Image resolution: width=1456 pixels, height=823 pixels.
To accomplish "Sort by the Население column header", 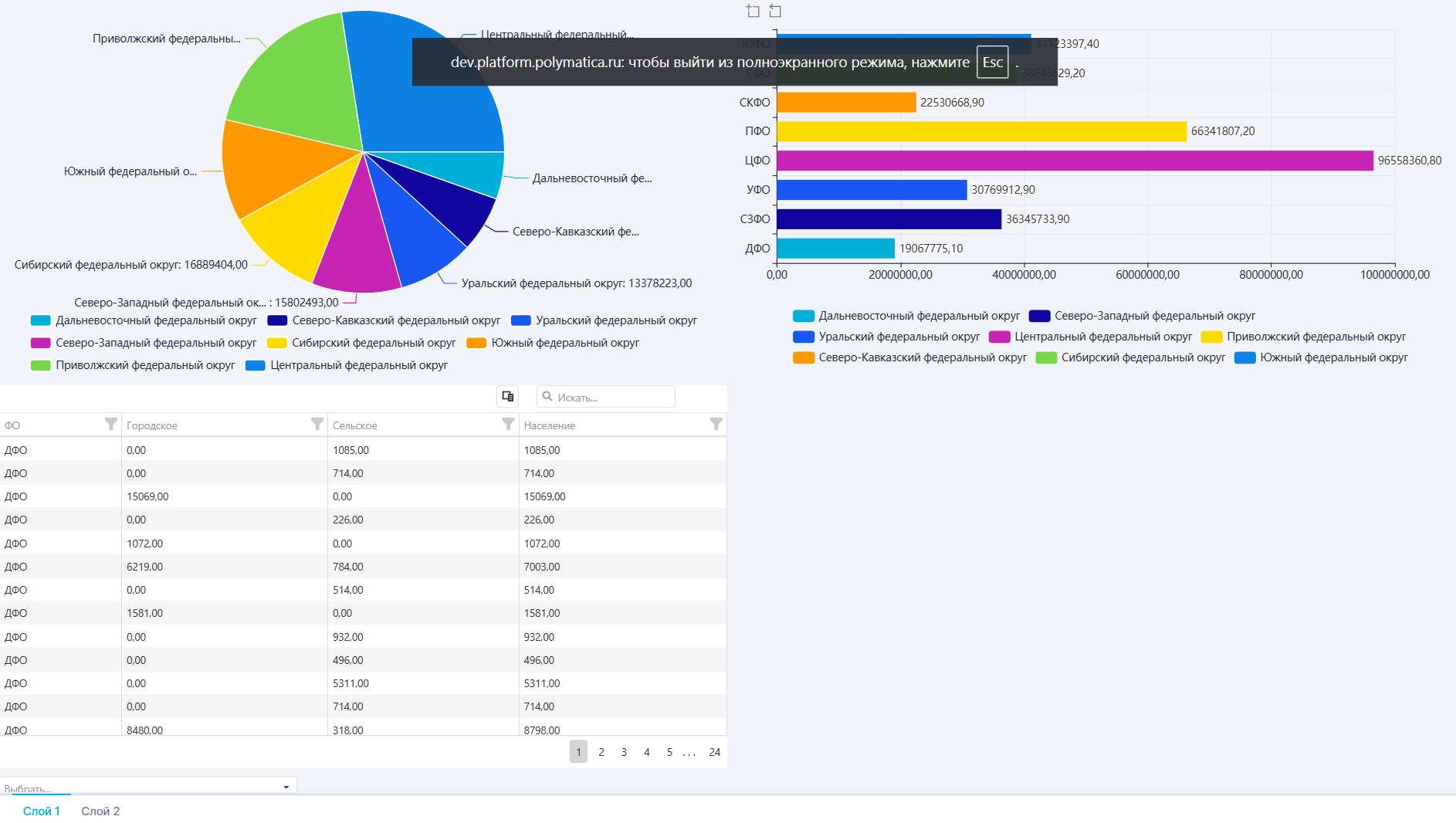I will (x=550, y=425).
